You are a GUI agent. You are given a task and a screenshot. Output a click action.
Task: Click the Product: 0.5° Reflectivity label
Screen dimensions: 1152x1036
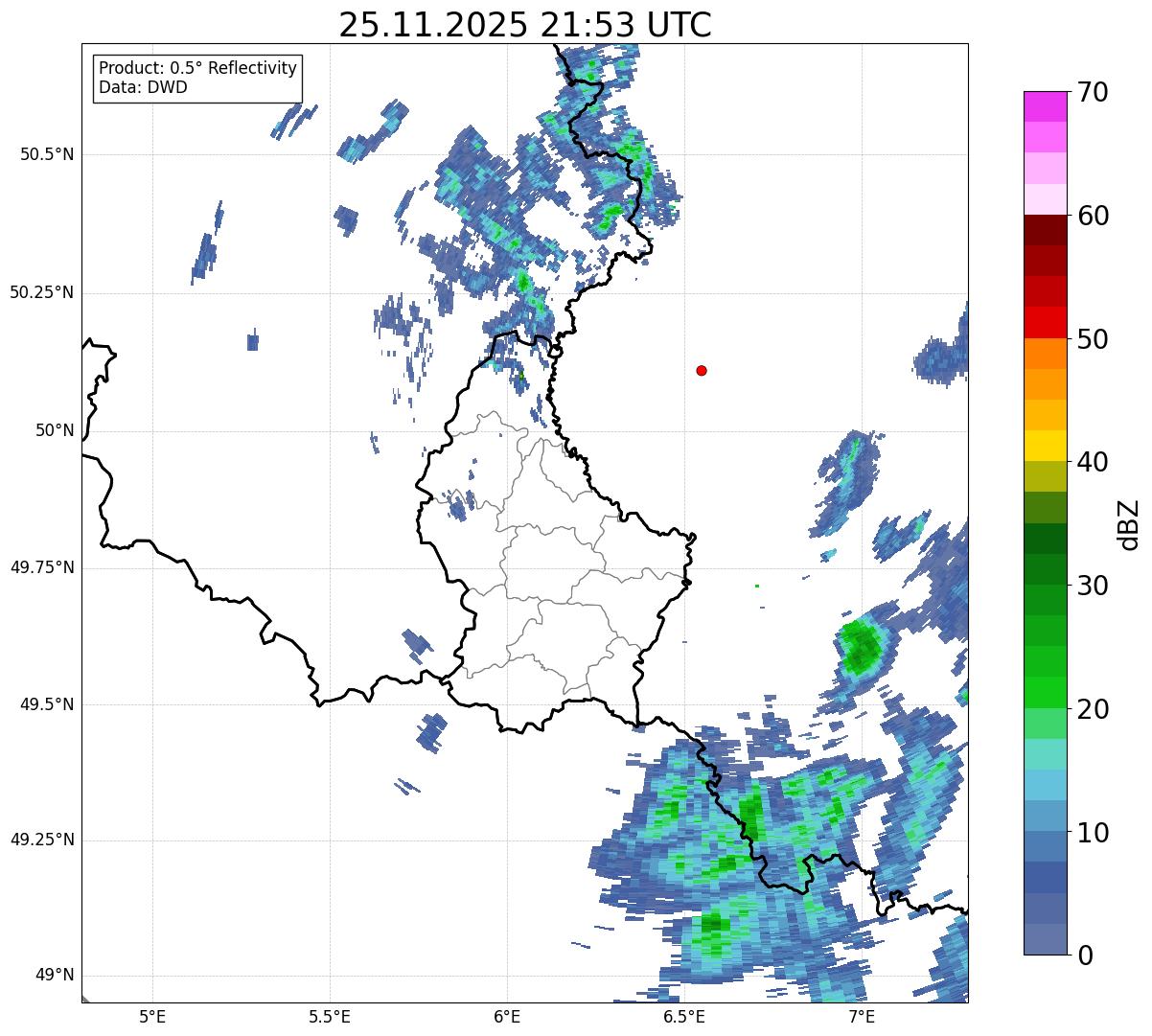[x=197, y=68]
